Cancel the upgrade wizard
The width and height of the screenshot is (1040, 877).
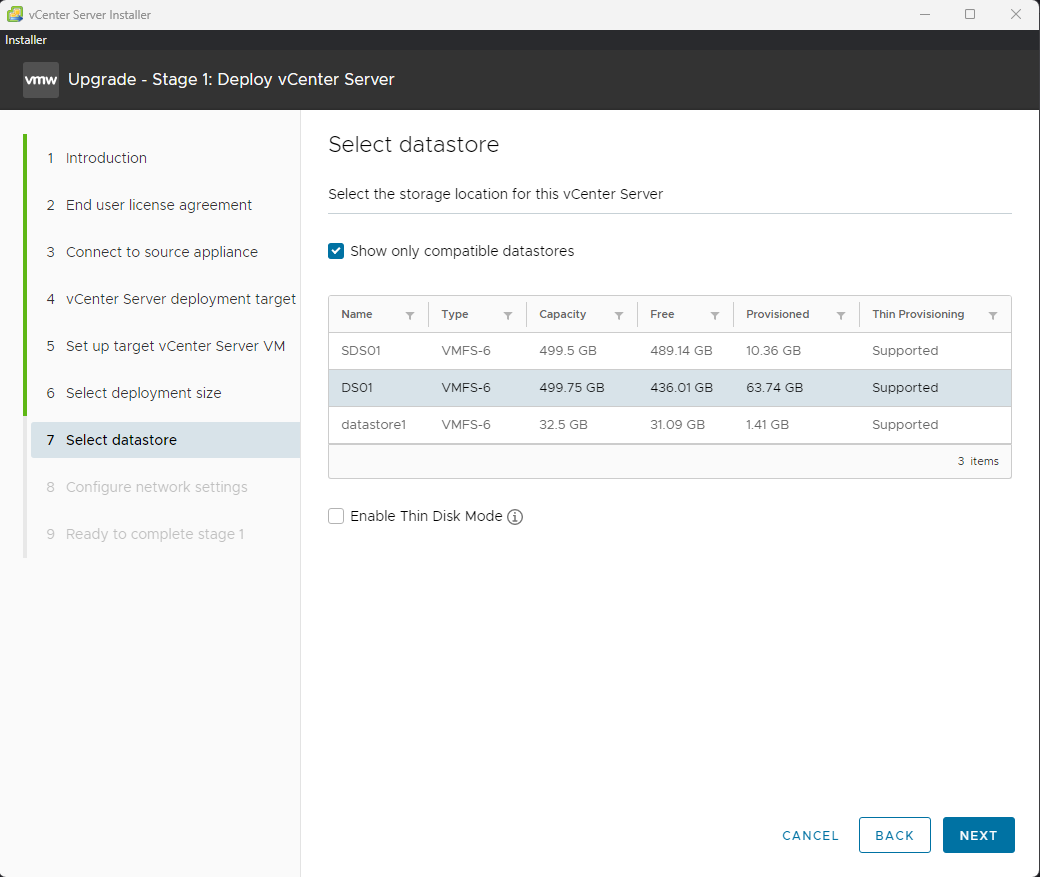pos(810,835)
